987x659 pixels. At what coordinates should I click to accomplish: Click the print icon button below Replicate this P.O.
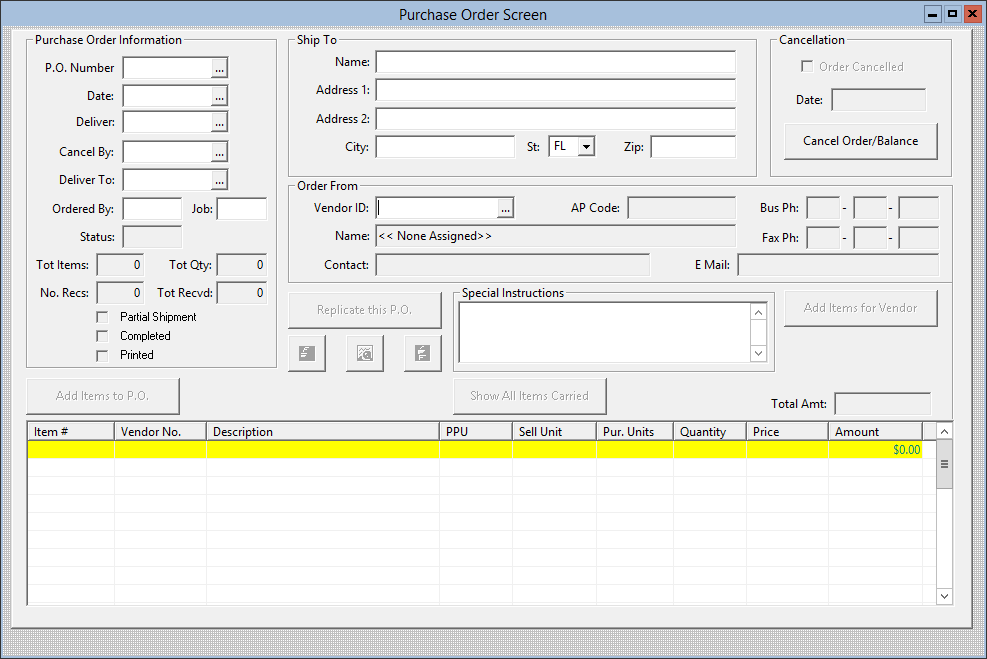[307, 353]
